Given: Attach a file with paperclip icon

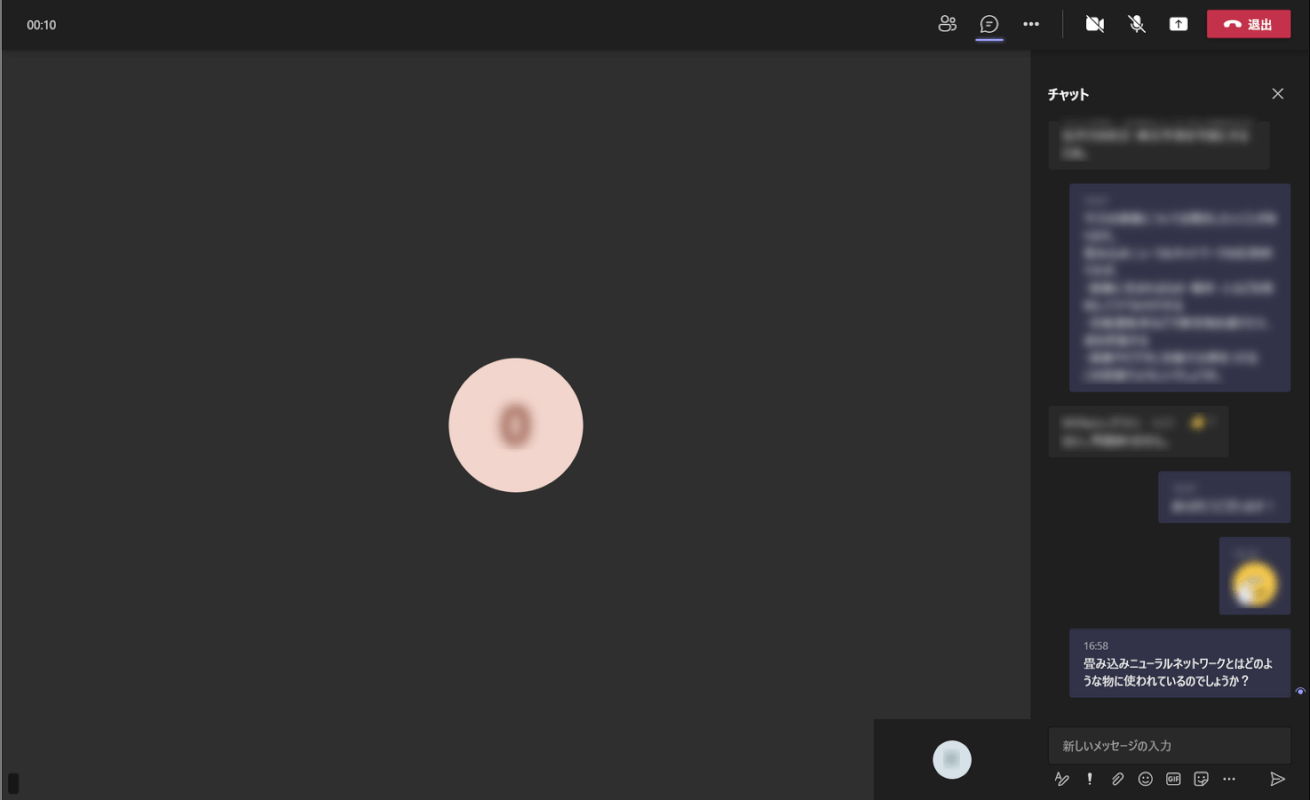Looking at the screenshot, I should [x=1118, y=779].
